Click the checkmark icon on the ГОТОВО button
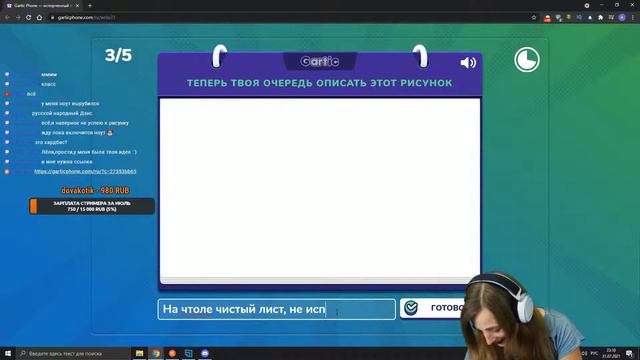The image size is (640, 360). click(411, 308)
